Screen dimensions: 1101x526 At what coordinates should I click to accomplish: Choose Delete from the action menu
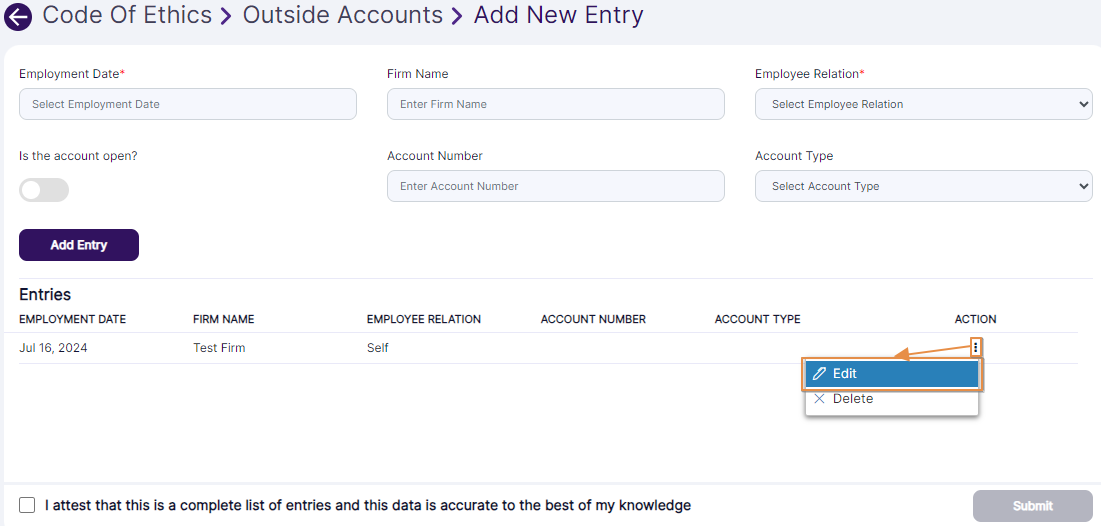click(x=852, y=399)
